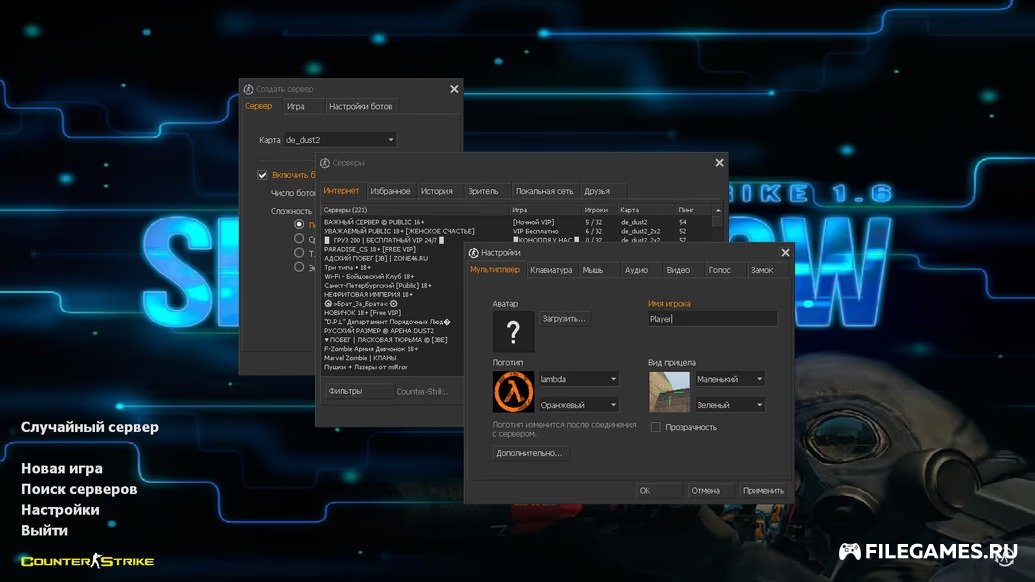Open the Избранное tab in Серверы
The width and height of the screenshot is (1035, 582).
(x=390, y=191)
